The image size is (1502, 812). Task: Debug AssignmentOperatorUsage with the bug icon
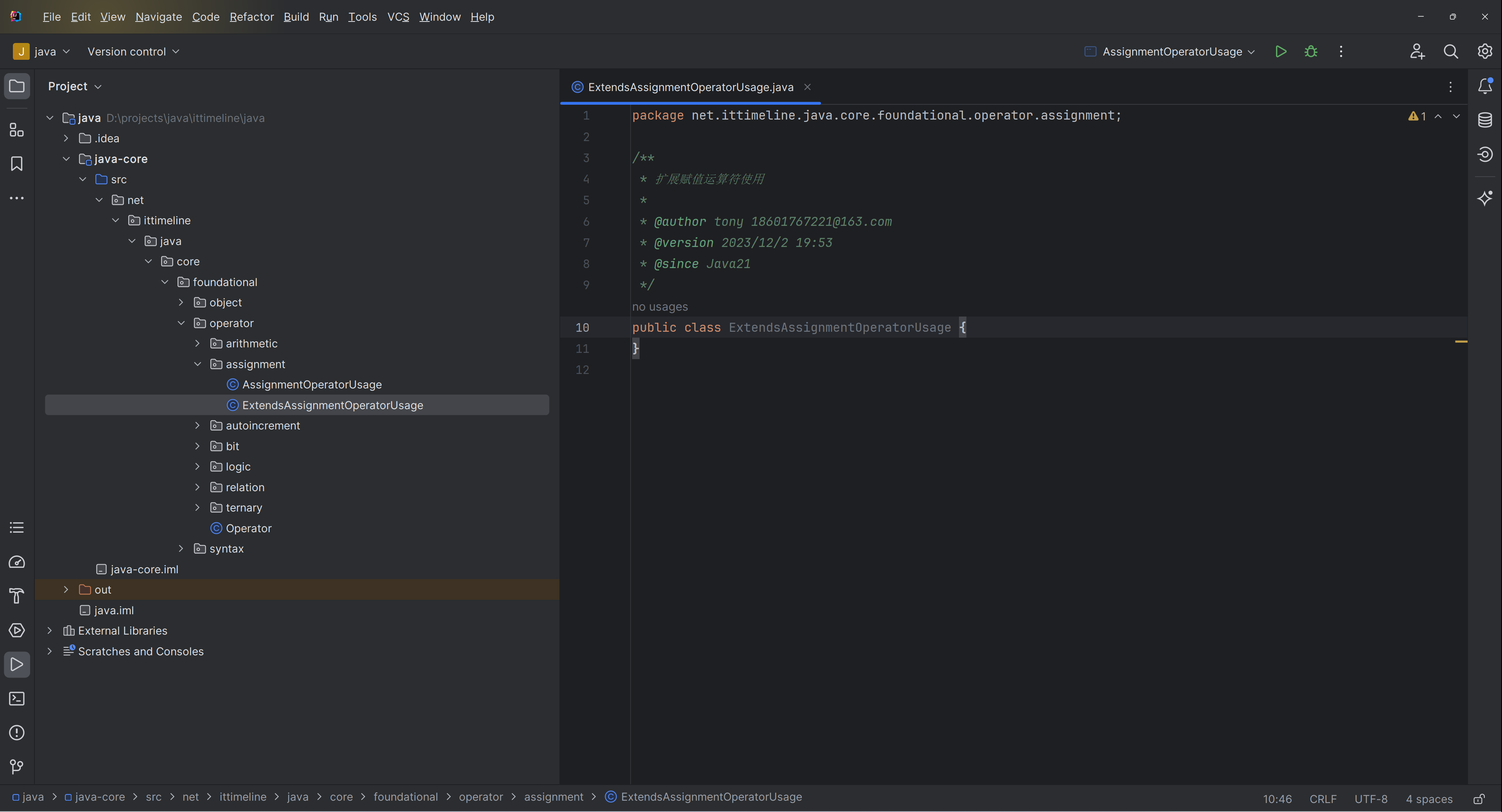1311,51
